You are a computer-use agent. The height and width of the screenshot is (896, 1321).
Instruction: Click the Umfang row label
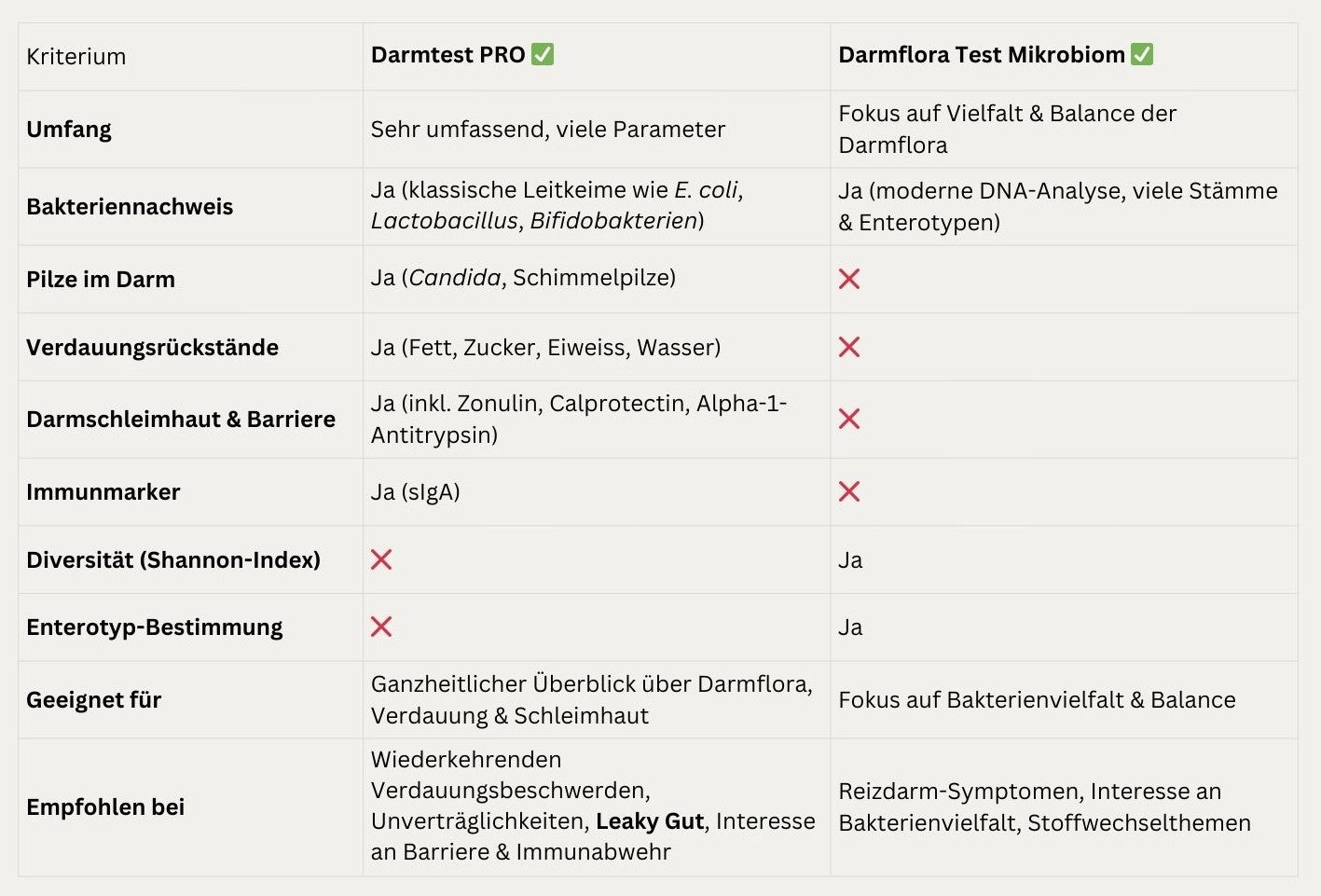point(69,130)
